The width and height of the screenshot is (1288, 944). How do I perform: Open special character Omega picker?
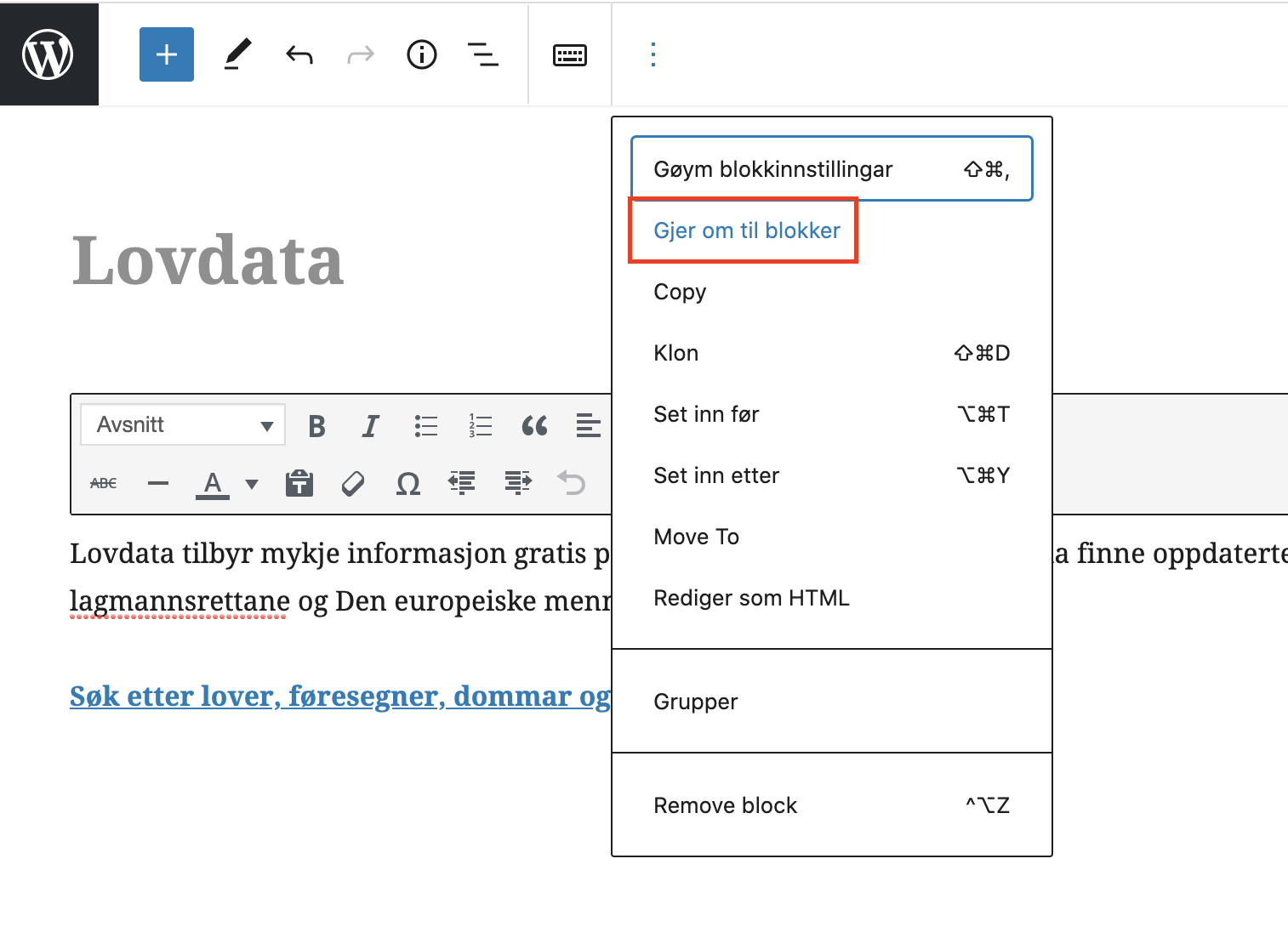coord(408,484)
